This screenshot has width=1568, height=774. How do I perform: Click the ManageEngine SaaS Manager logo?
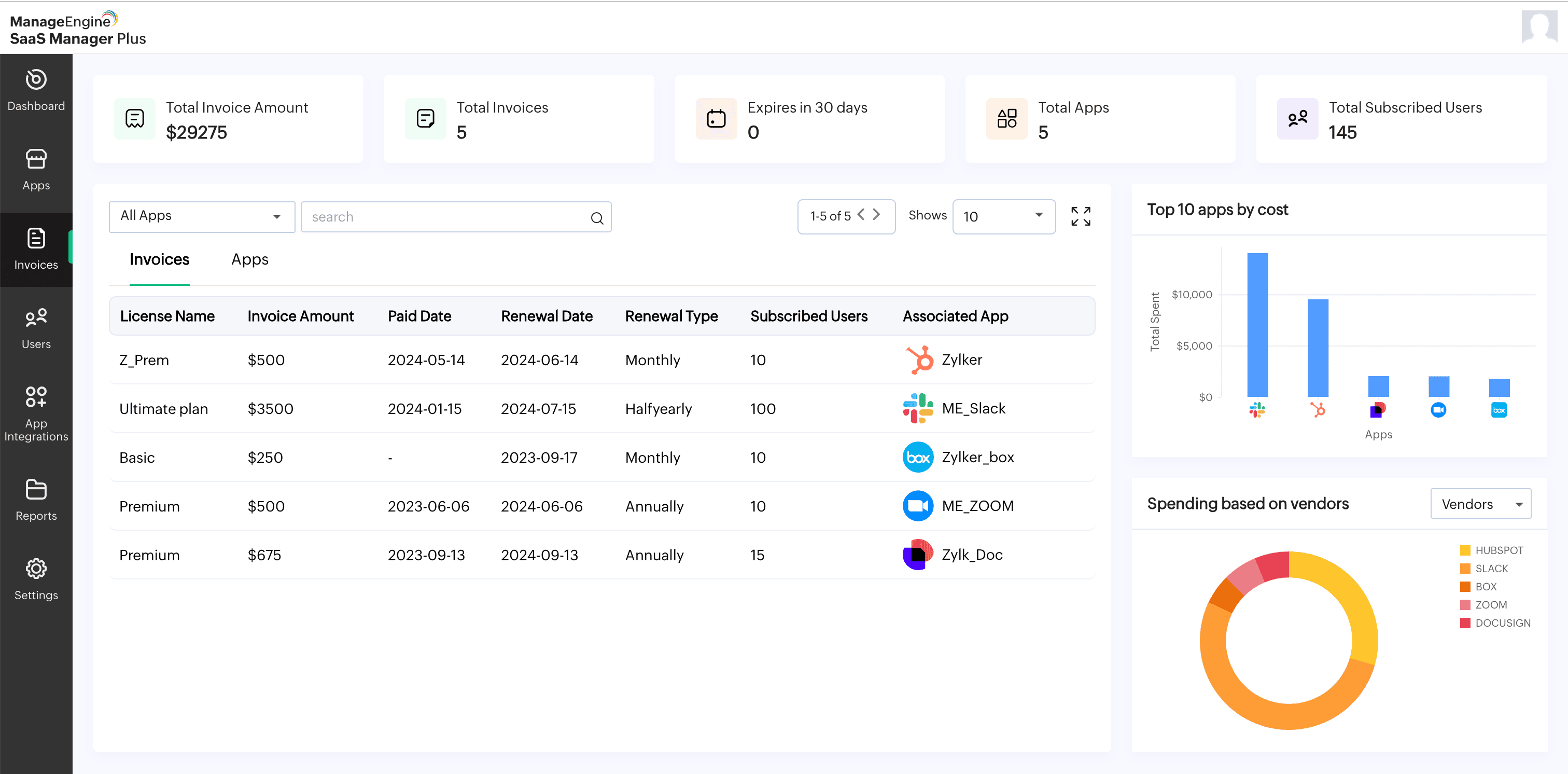point(77,28)
